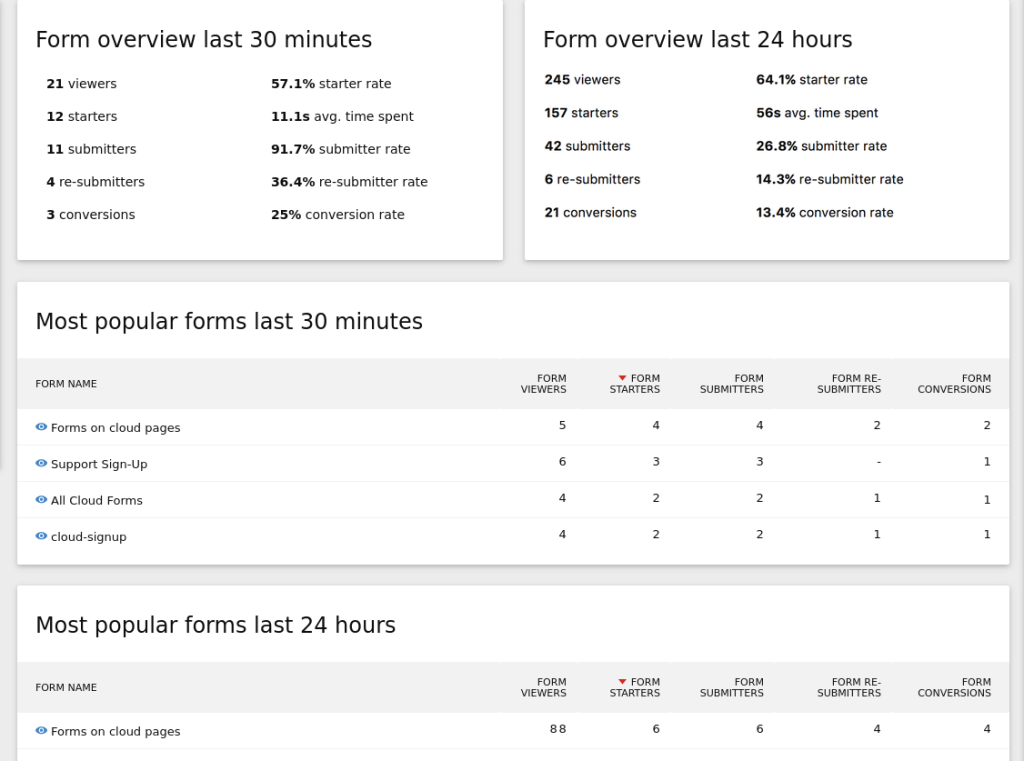The height and width of the screenshot is (761, 1024).
Task: Sort 30-minute table by Form Conversions
Action: [954, 384]
